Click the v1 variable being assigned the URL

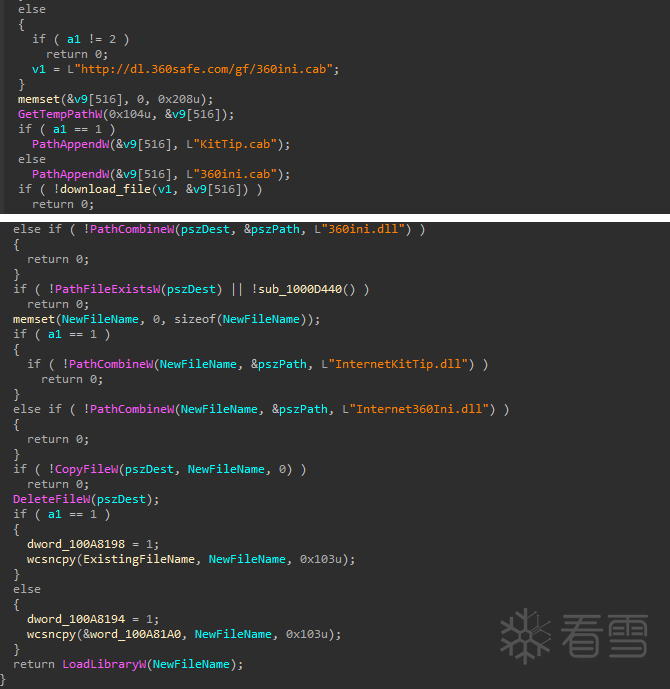[x=39, y=69]
